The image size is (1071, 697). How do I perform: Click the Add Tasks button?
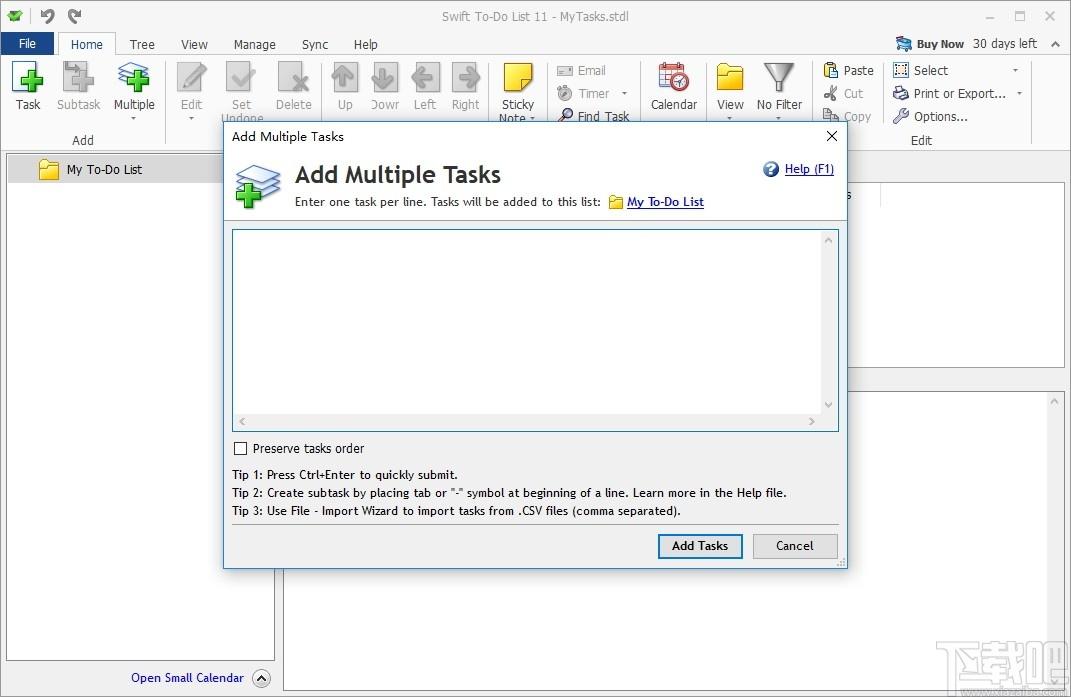[x=700, y=546]
